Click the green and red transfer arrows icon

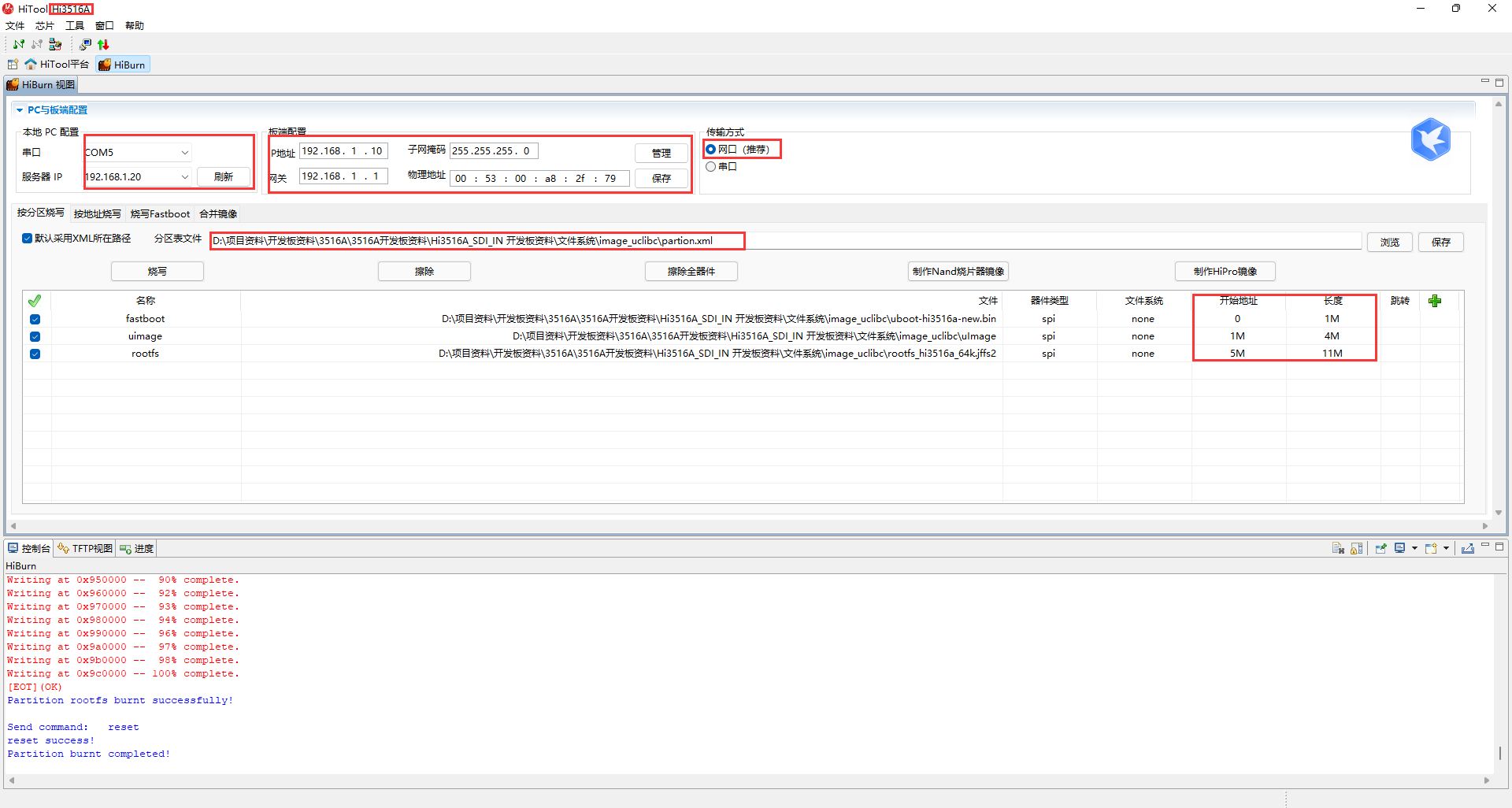click(103, 44)
